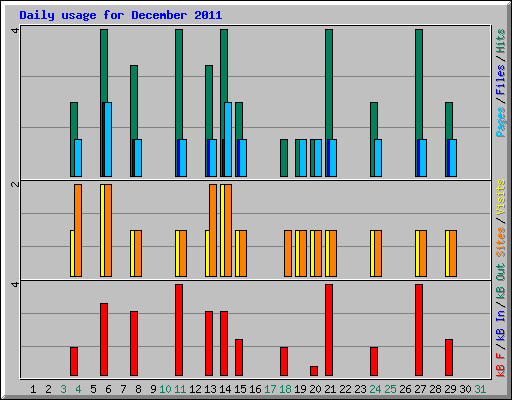
Task: Click day label "6" on the x-axis
Action: click(x=108, y=389)
